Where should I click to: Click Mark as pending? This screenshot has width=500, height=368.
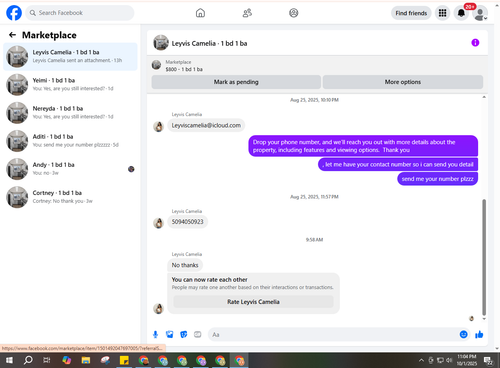[236, 82]
